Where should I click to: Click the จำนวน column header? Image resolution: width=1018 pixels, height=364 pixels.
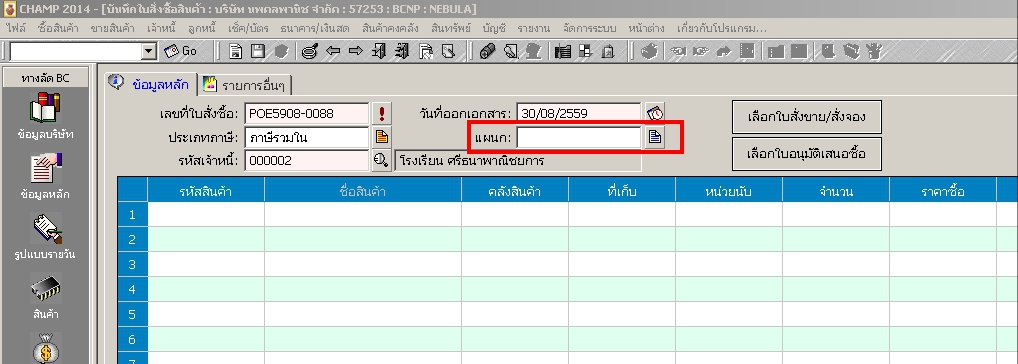836,191
